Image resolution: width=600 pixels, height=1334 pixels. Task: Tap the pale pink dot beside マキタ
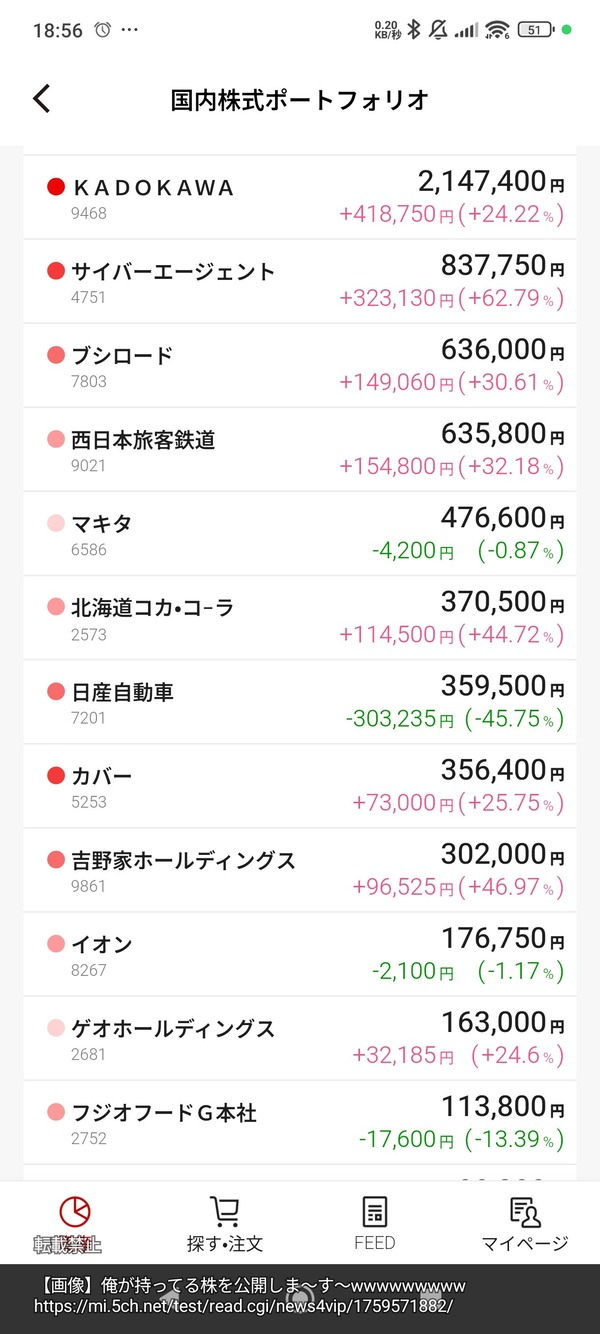[x=56, y=523]
